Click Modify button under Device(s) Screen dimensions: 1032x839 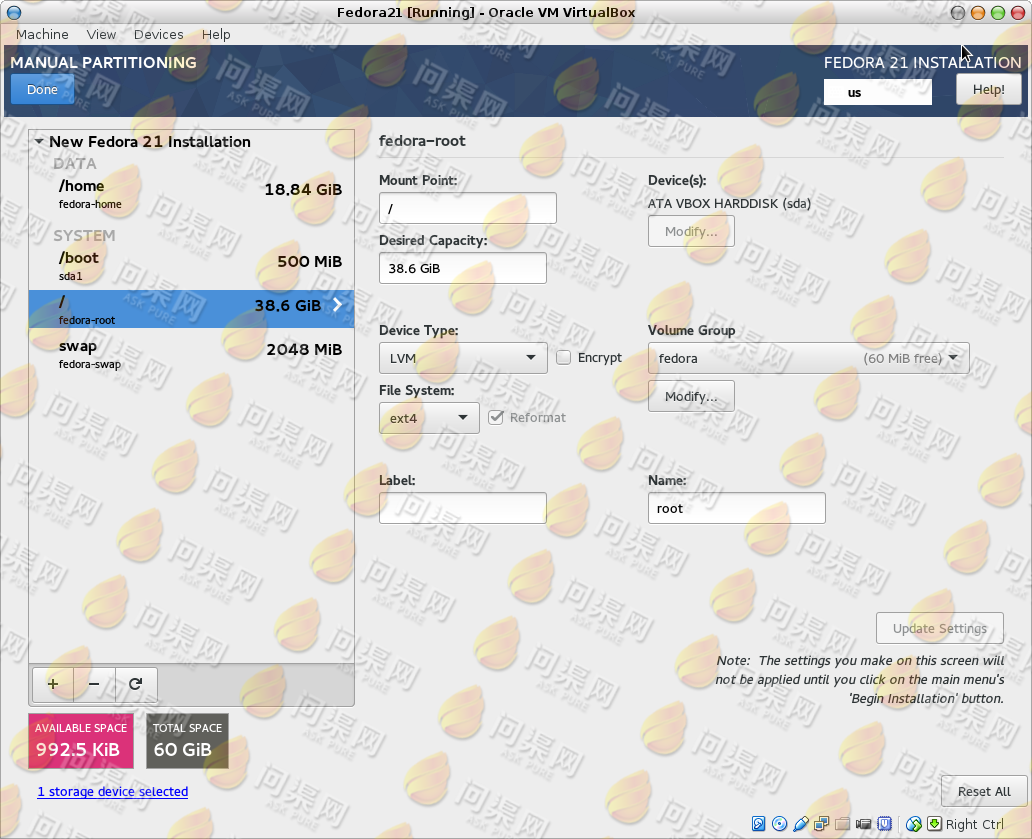(x=691, y=232)
